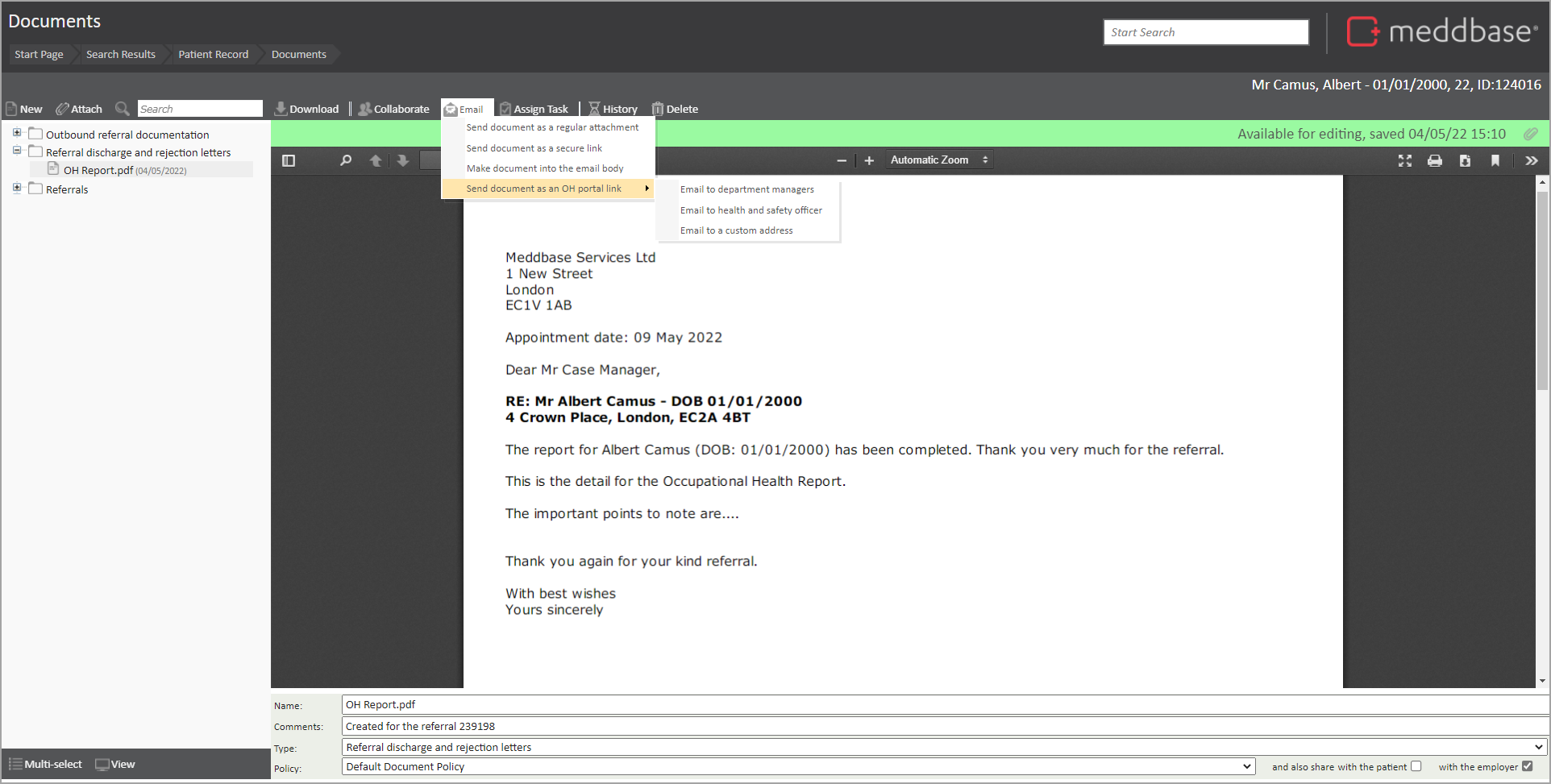Image resolution: width=1551 pixels, height=784 pixels.
Task: Expand the Outbound referral documentation folder
Action: [17, 133]
